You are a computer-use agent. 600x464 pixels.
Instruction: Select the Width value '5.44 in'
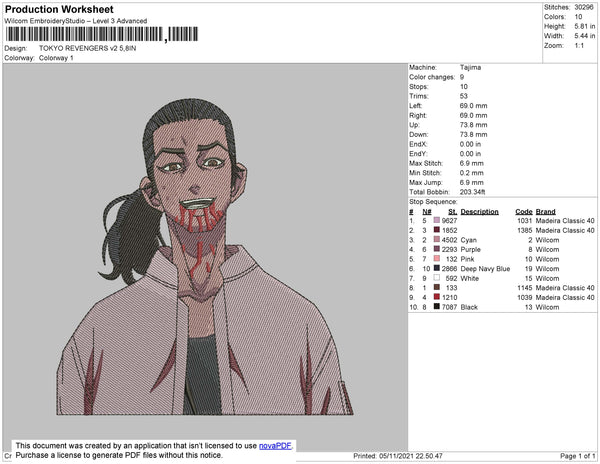pyautogui.click(x=585, y=36)
